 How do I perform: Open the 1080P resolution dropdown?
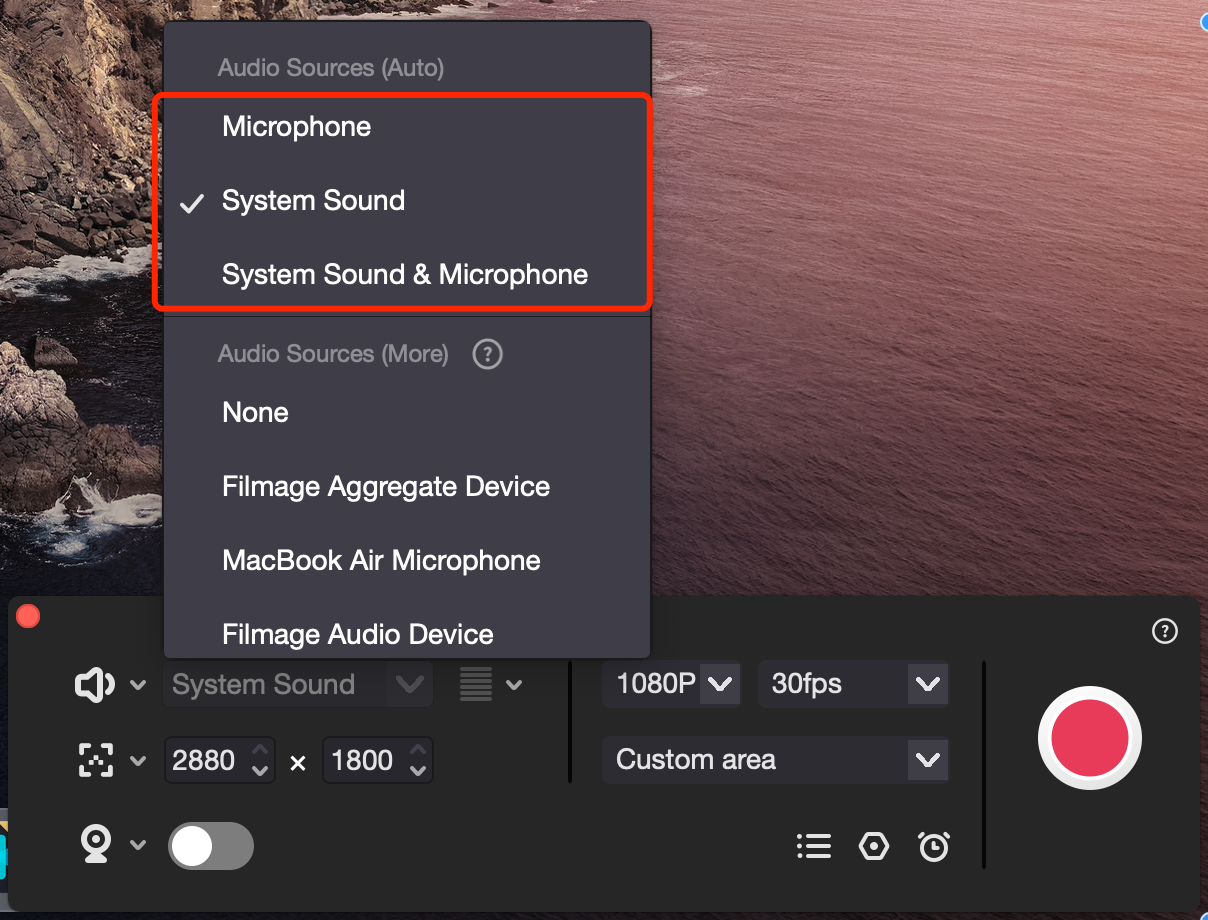[671, 684]
